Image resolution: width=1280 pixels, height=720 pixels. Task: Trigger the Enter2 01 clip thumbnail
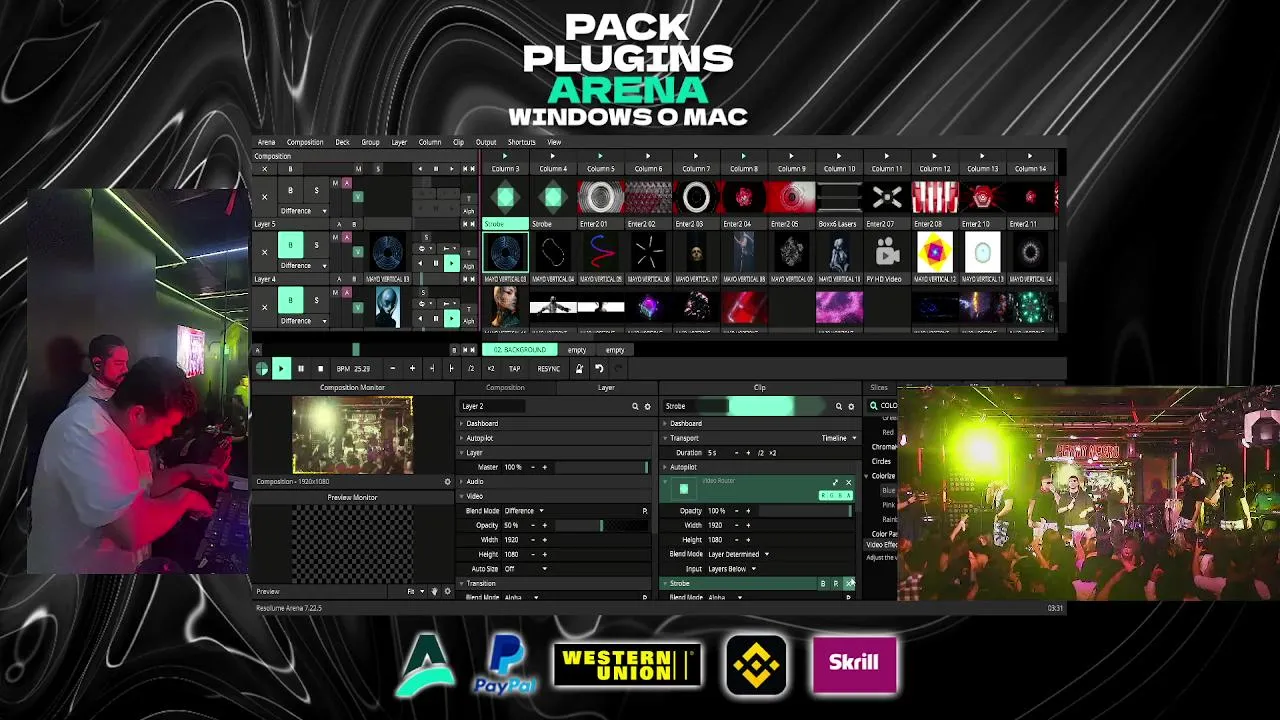click(x=600, y=197)
